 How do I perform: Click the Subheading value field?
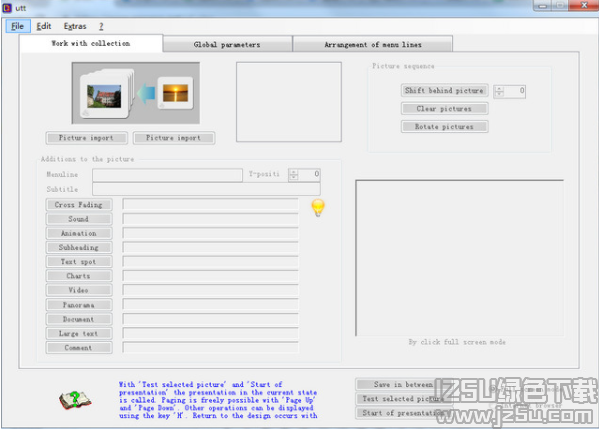210,248
